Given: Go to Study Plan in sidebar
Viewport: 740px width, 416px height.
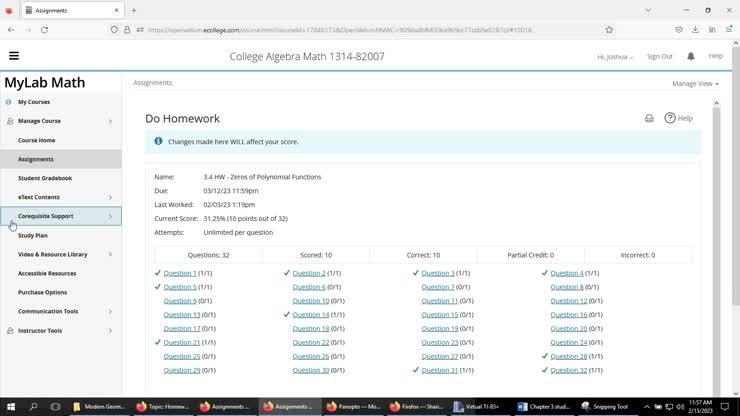Looking at the screenshot, I should click(x=33, y=235).
